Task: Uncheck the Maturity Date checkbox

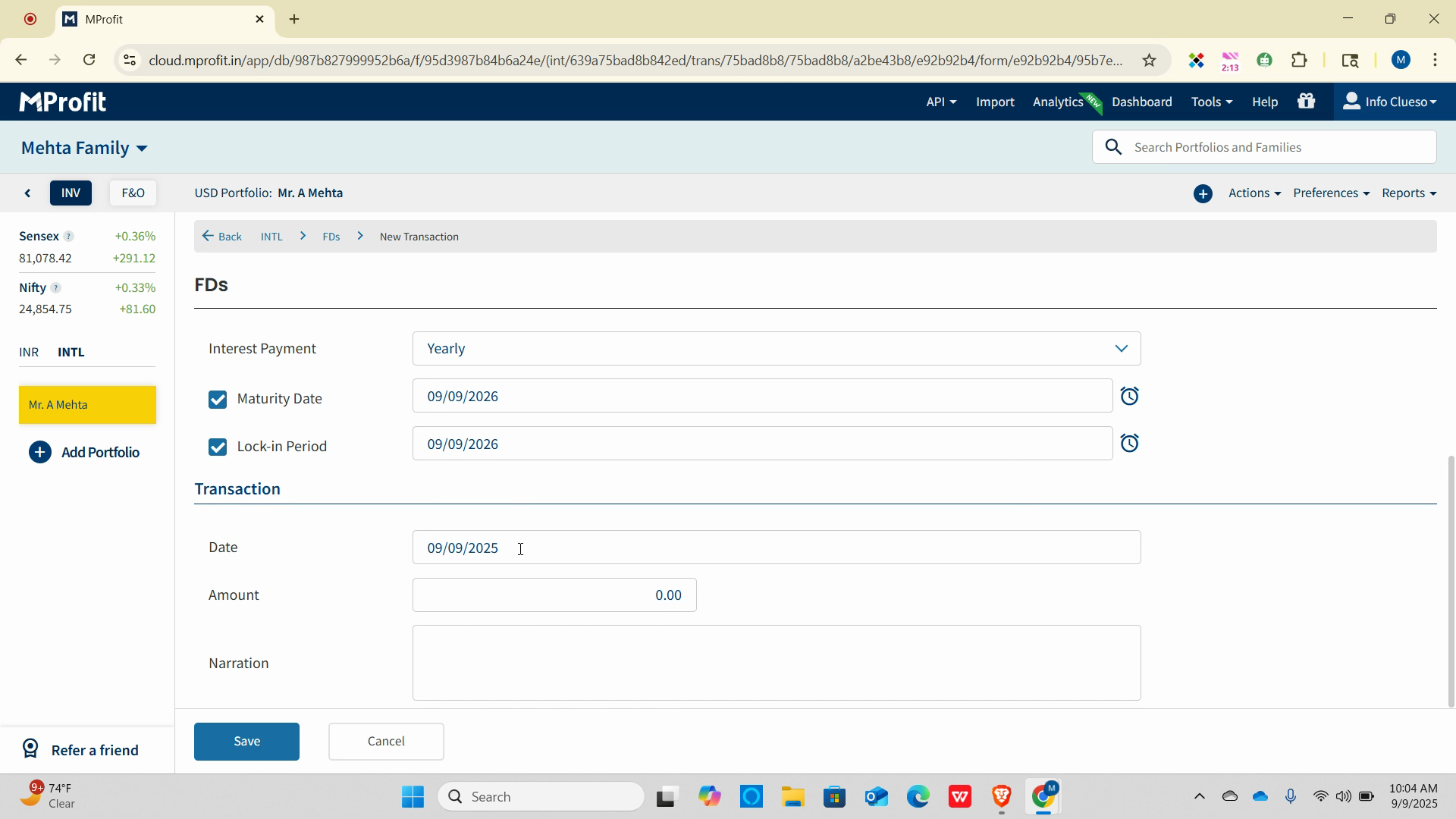Action: pos(218,399)
